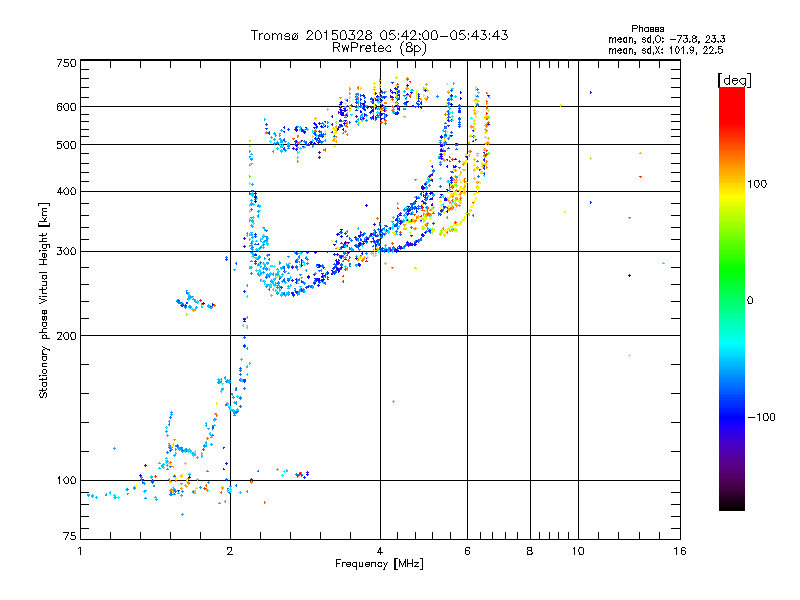Click the phase colorbar gradient

[732, 298]
